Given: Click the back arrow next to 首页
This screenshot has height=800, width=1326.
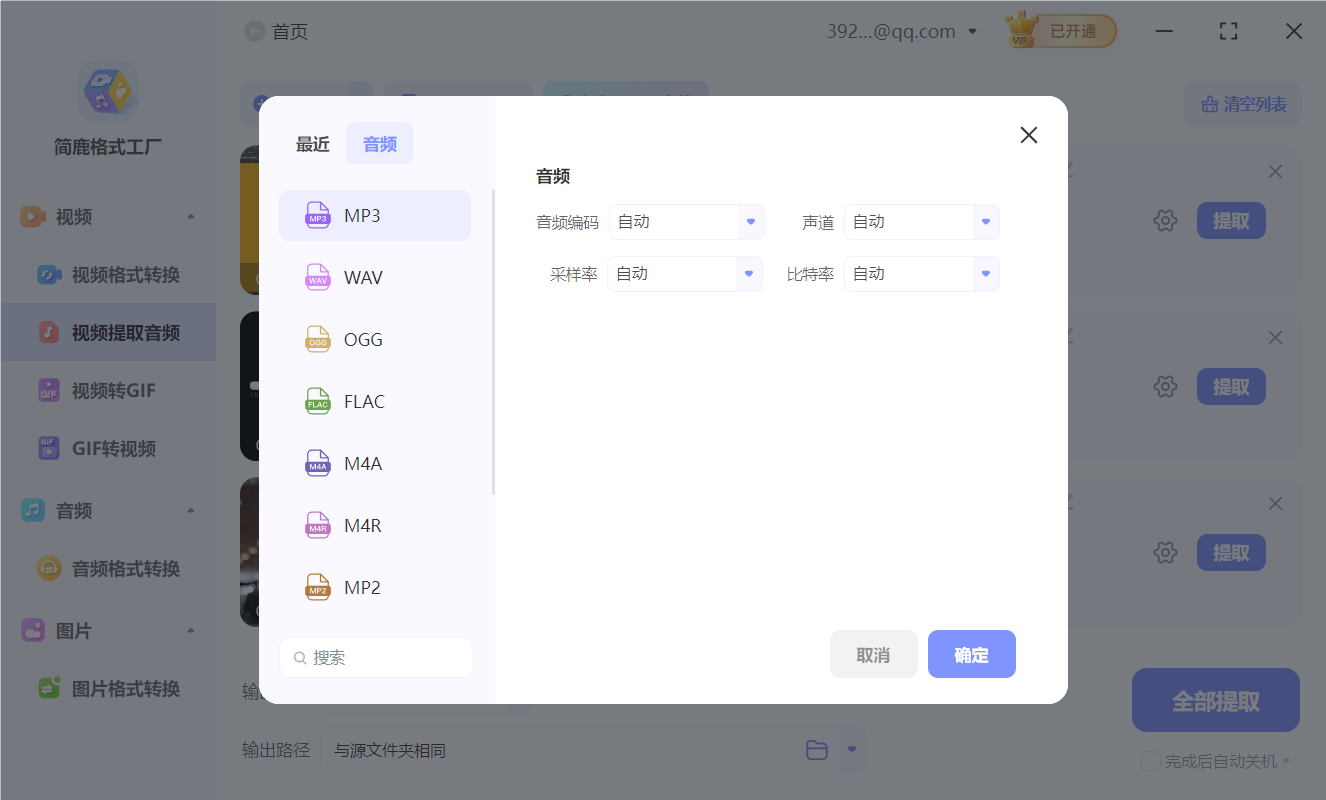Looking at the screenshot, I should click(254, 30).
